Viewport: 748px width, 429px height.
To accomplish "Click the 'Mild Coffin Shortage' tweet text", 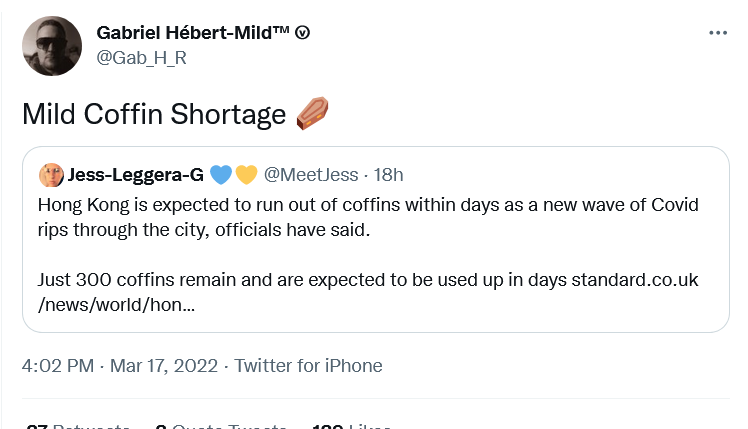I will coord(154,115).
